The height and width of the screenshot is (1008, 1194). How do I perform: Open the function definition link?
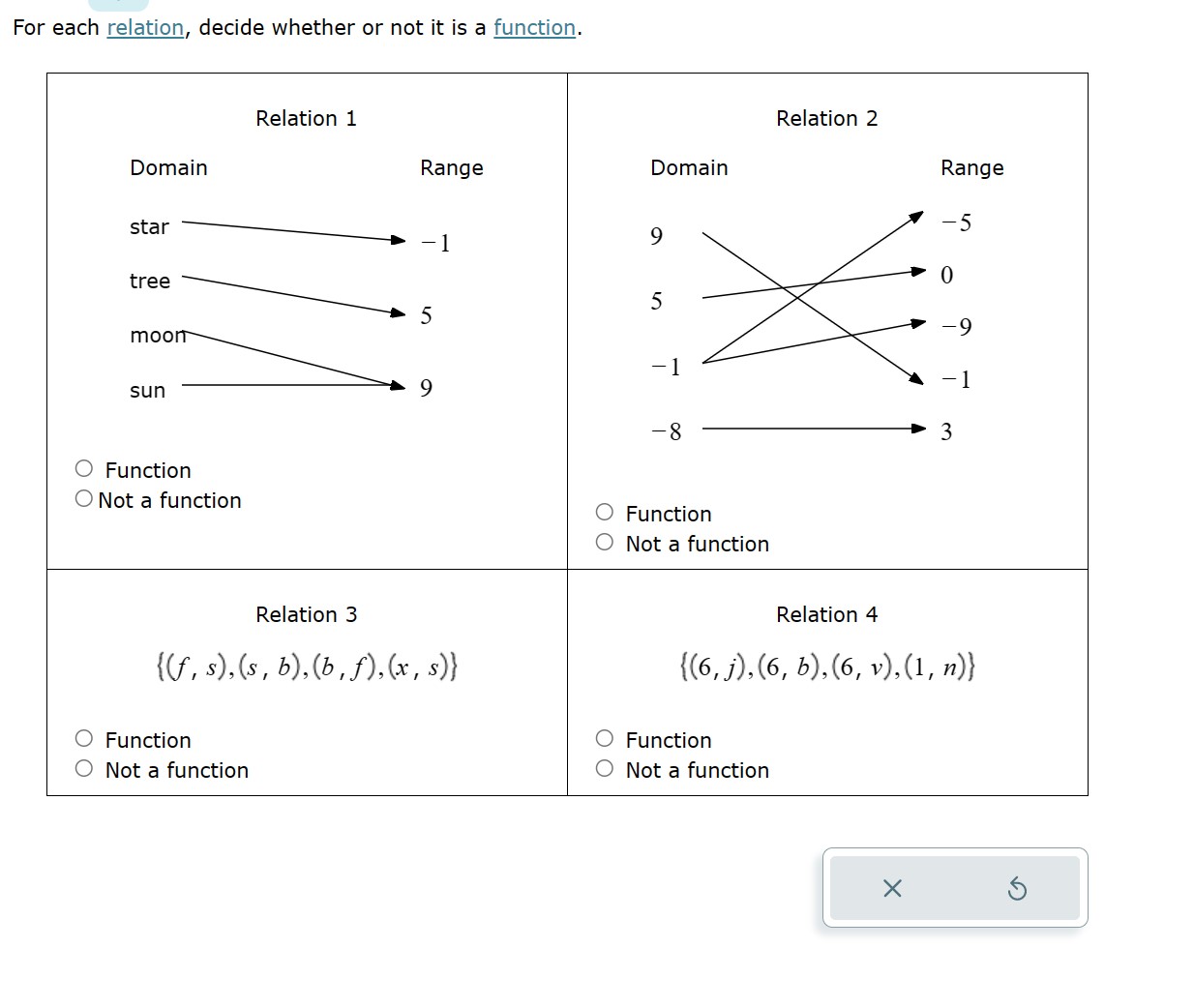[534, 27]
